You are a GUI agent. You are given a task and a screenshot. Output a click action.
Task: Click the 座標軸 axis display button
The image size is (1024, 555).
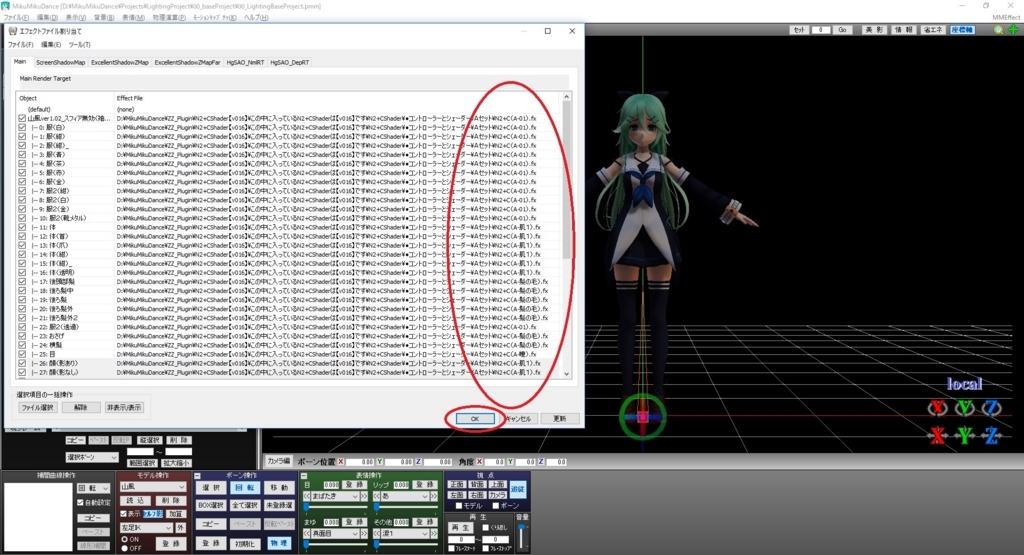click(x=962, y=30)
